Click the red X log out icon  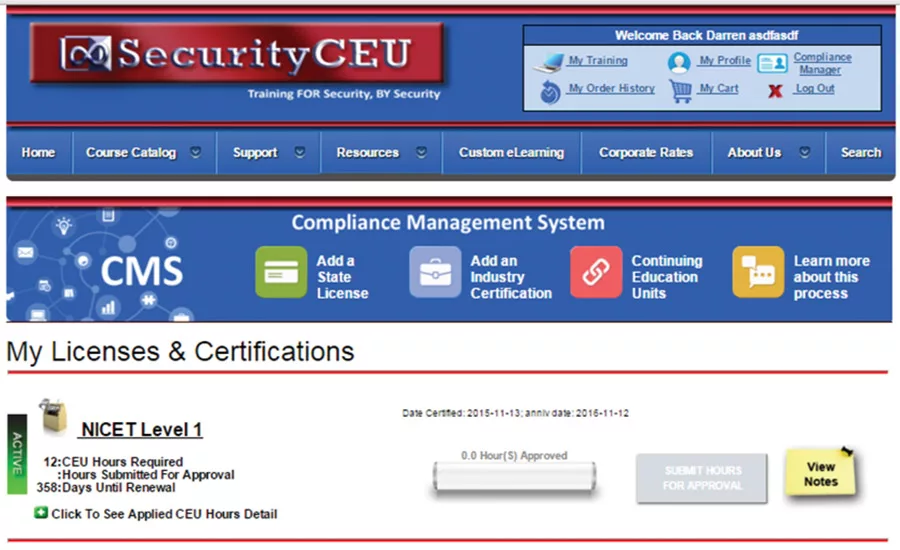pyautogui.click(x=775, y=91)
